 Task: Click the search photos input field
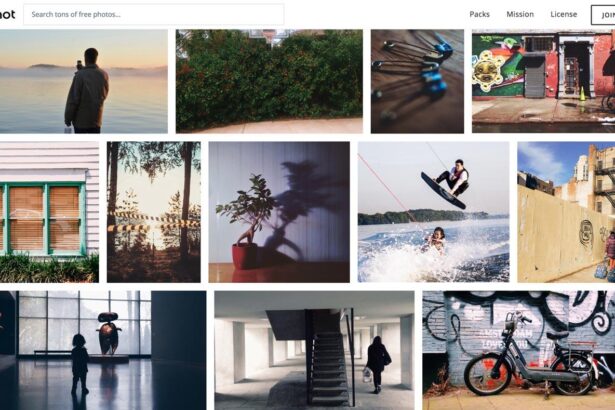(153, 15)
